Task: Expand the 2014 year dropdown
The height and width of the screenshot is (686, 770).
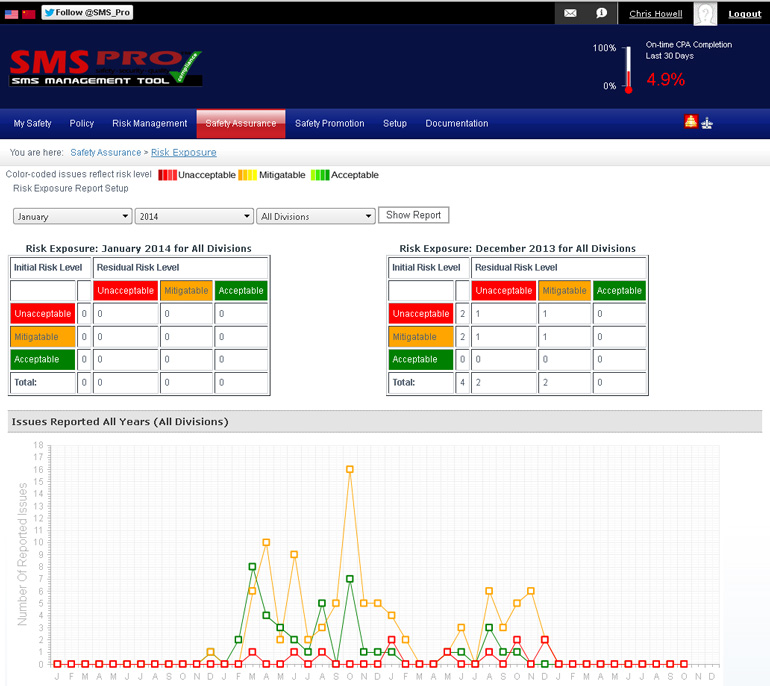Action: pyautogui.click(x=194, y=217)
